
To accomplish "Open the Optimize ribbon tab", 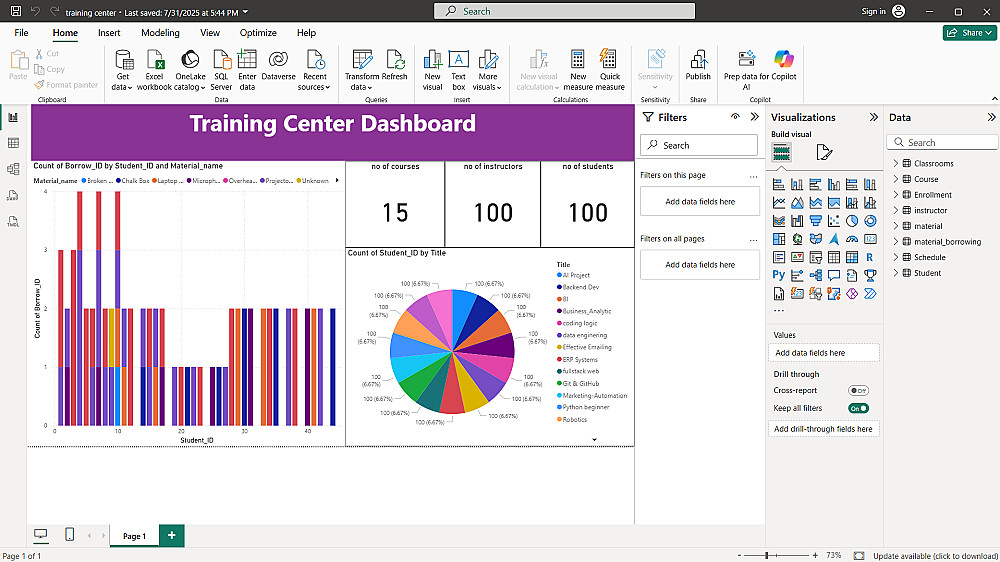I will [x=258, y=33].
